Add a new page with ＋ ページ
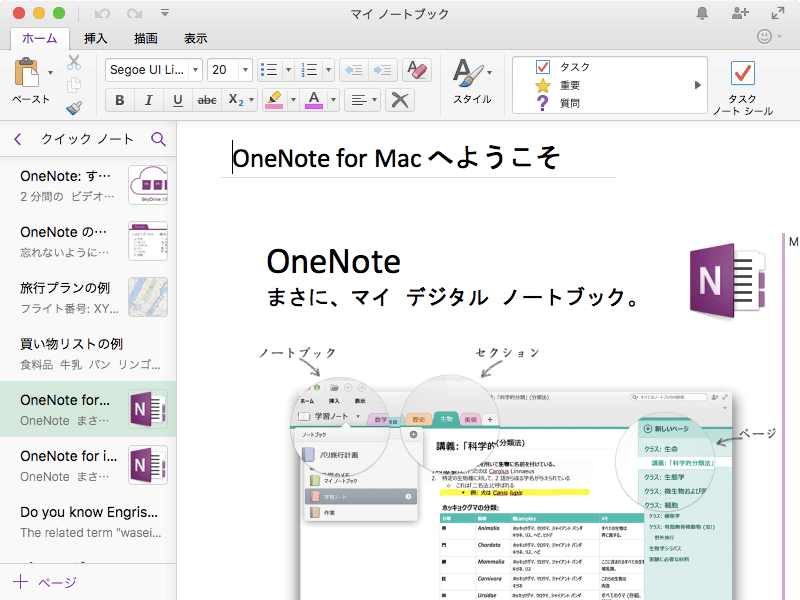The height and width of the screenshot is (600, 800). click(45, 582)
